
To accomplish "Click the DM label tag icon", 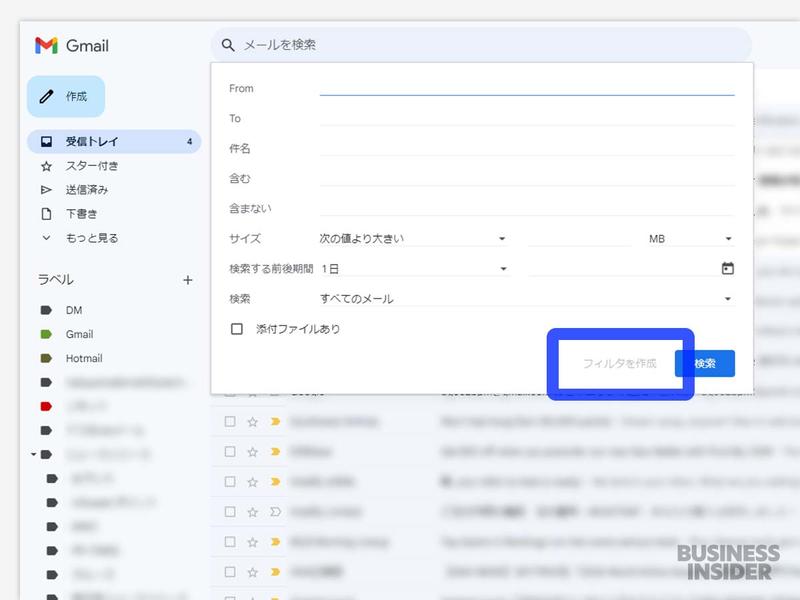I will click(x=46, y=310).
